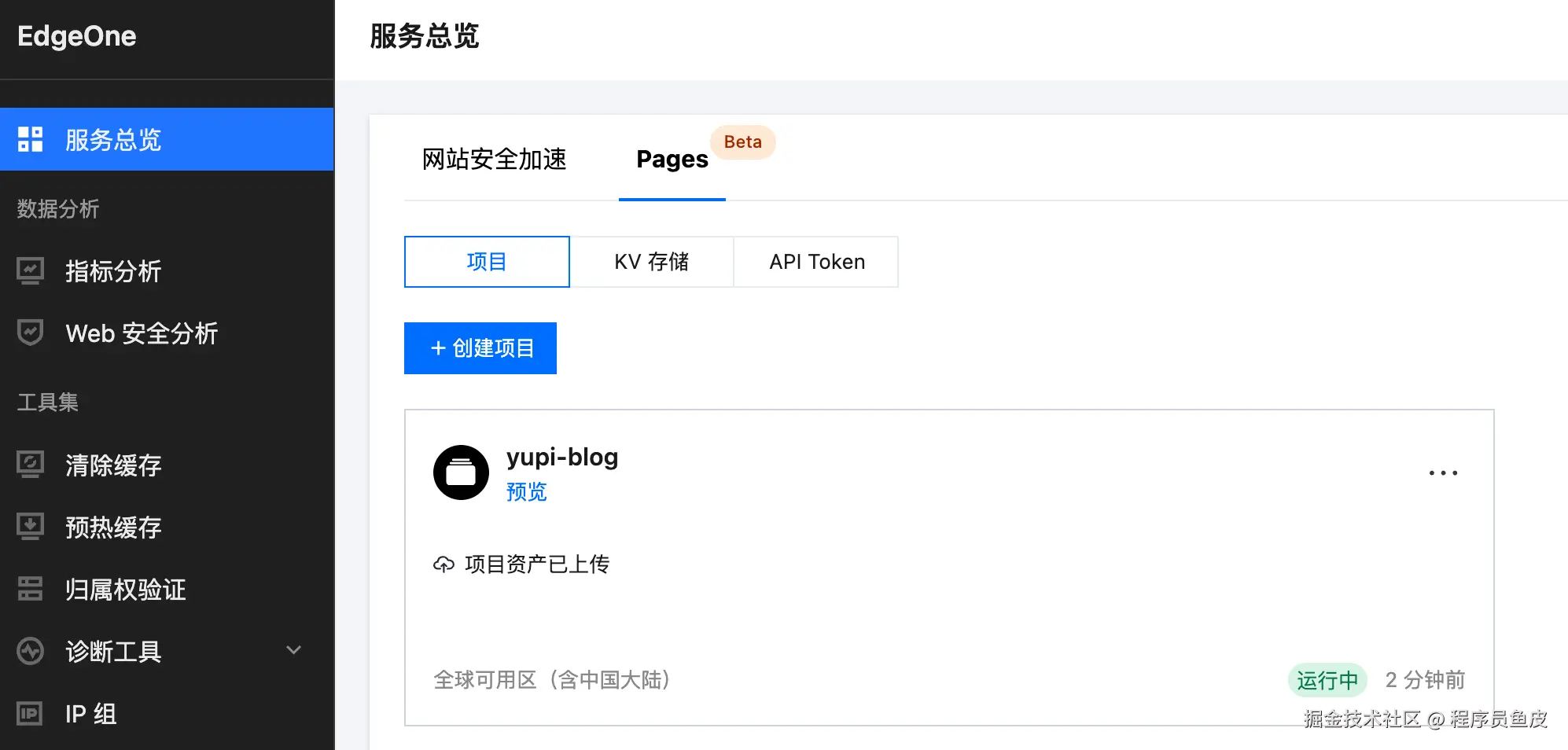Click the IP 组 sidebar icon
The image size is (1568, 750).
point(30,713)
